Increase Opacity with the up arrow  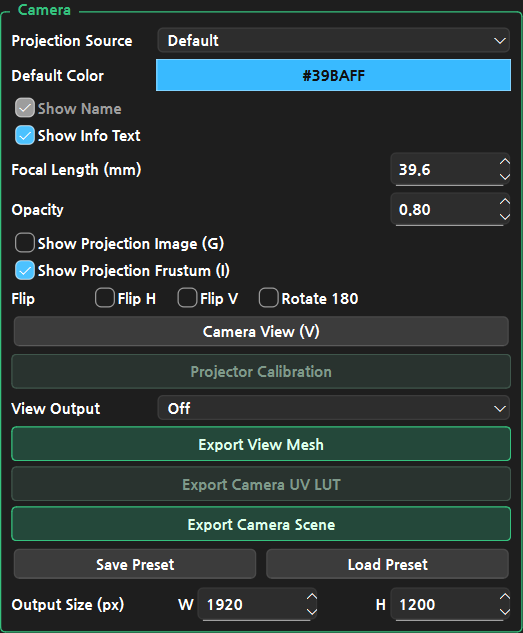[504, 202]
